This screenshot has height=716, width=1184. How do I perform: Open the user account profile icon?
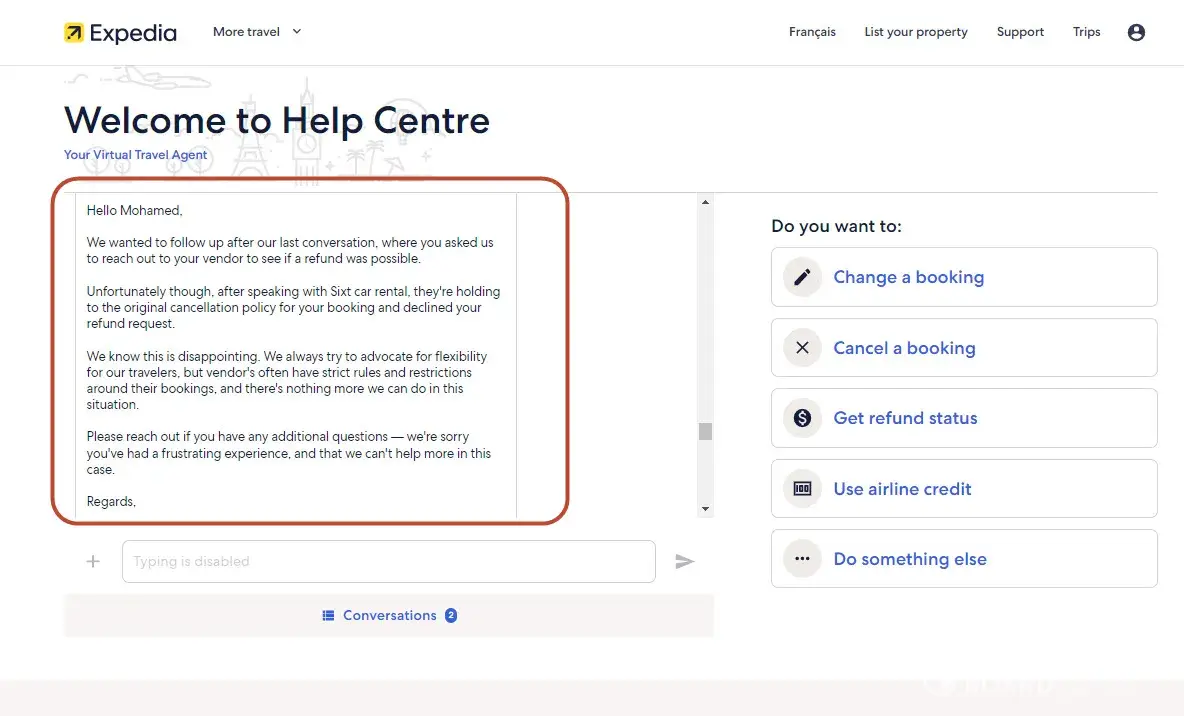pyautogui.click(x=1136, y=32)
